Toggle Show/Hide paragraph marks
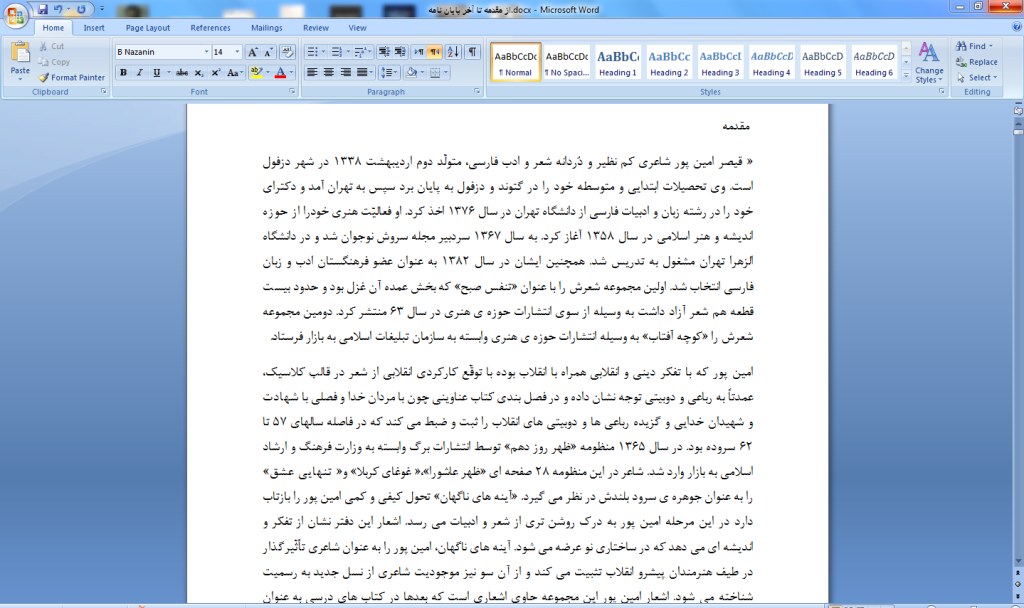The image size is (1024, 608). click(472, 52)
